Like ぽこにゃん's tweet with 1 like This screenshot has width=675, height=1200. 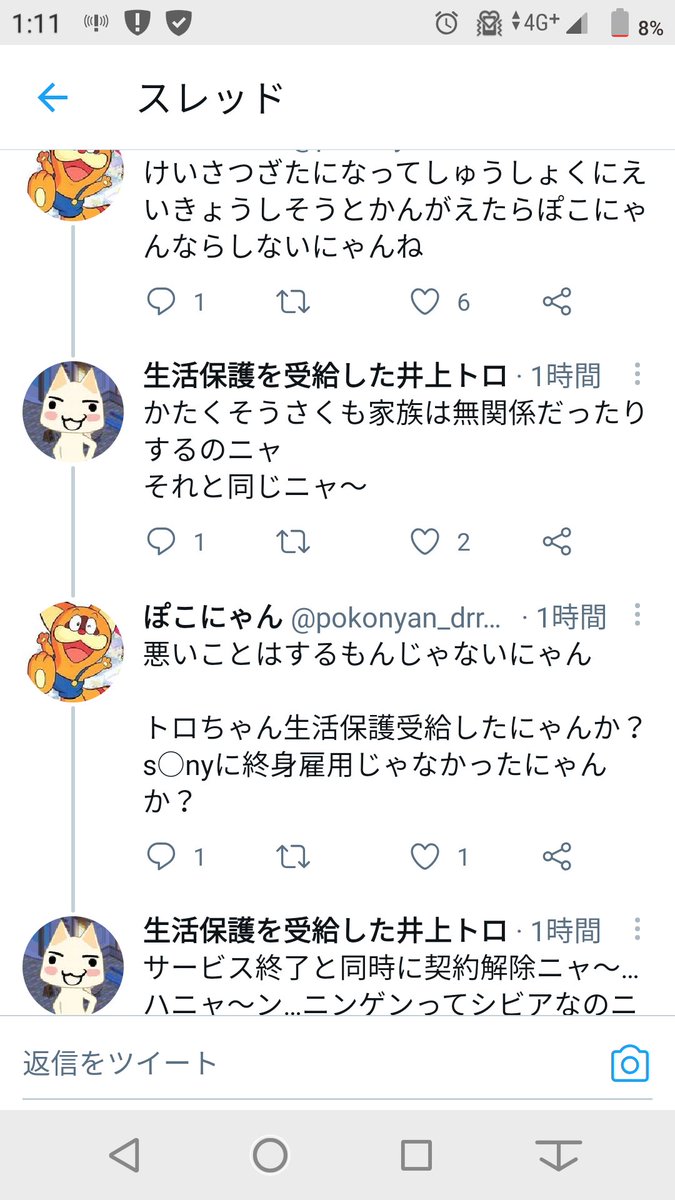click(426, 856)
